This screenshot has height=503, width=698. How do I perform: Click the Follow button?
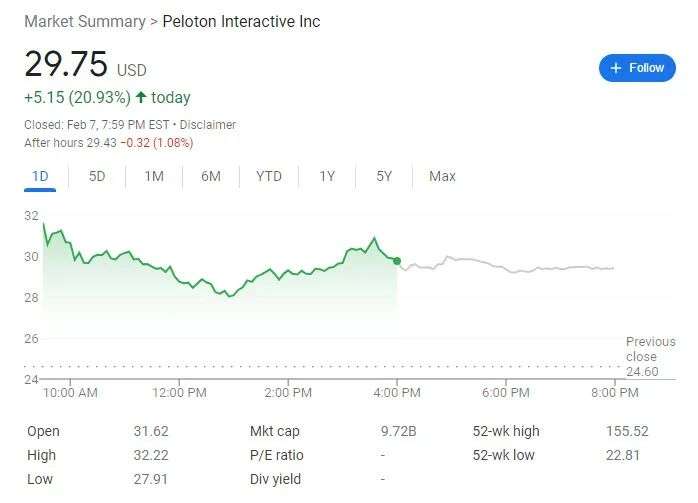tap(636, 68)
